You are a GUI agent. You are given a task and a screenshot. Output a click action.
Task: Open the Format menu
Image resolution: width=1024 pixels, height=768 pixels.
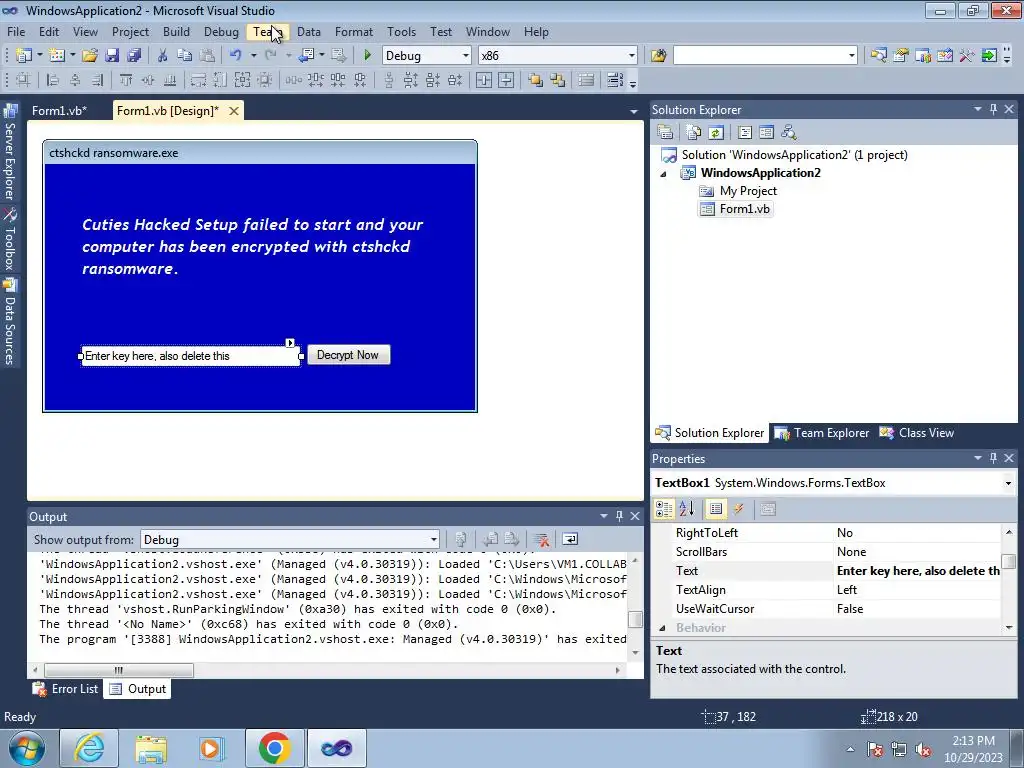point(354,31)
